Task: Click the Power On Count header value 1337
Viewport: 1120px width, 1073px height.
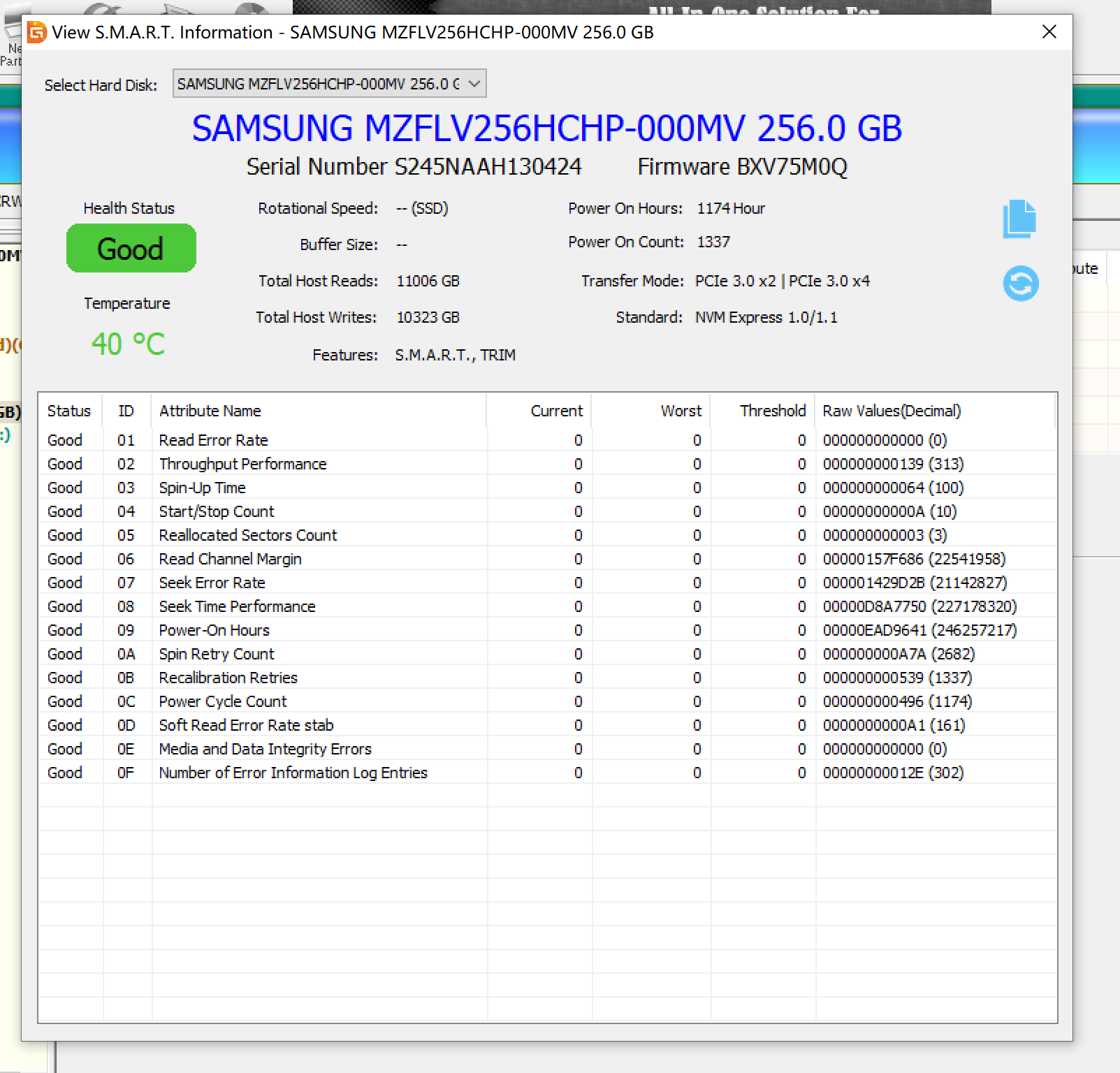Action: [713, 242]
